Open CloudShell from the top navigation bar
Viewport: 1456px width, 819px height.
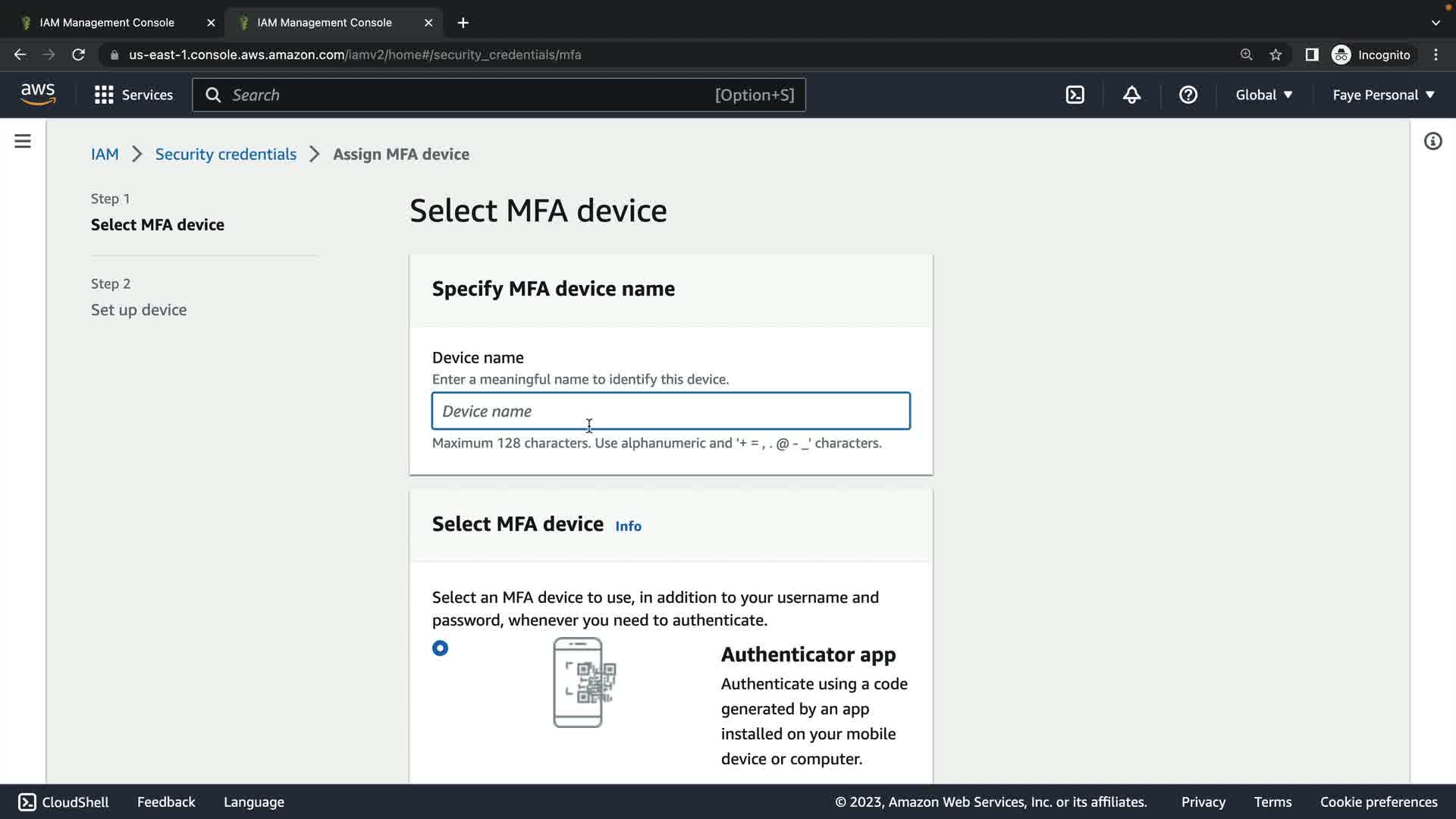[x=1075, y=95]
